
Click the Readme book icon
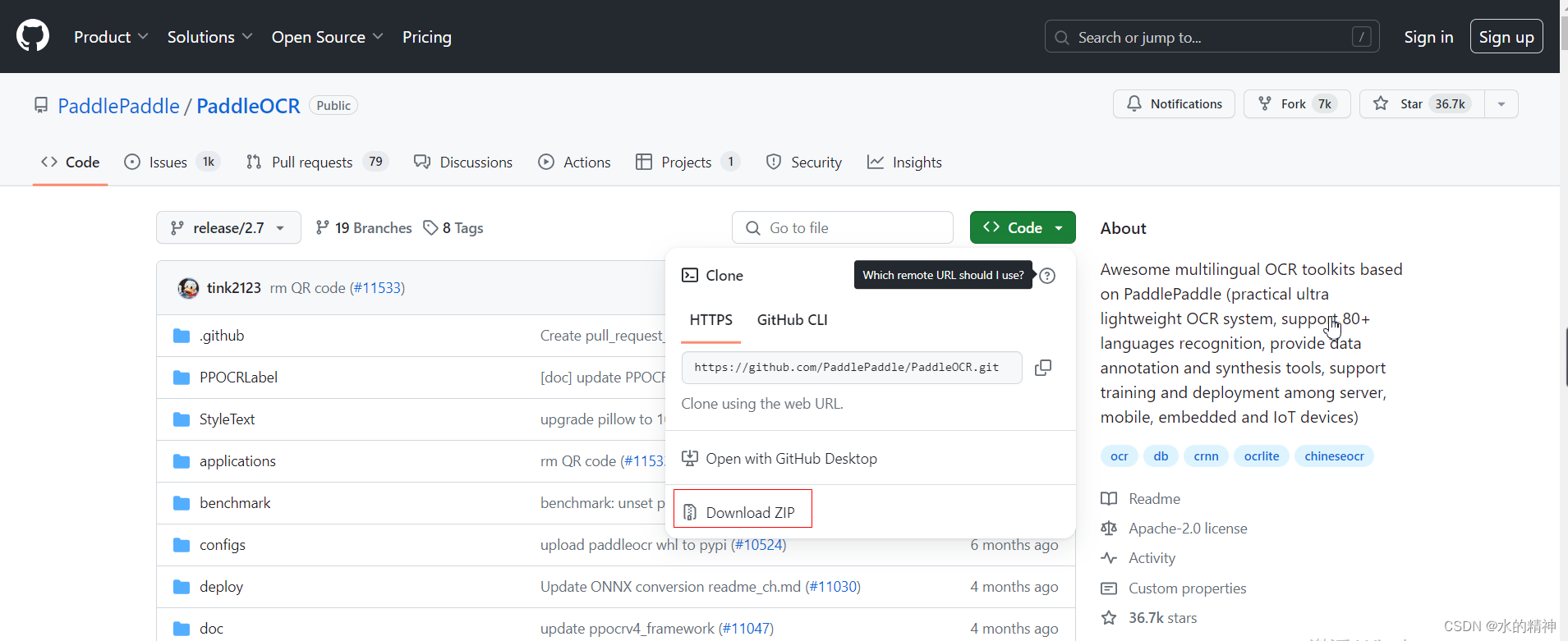pyautogui.click(x=1109, y=499)
